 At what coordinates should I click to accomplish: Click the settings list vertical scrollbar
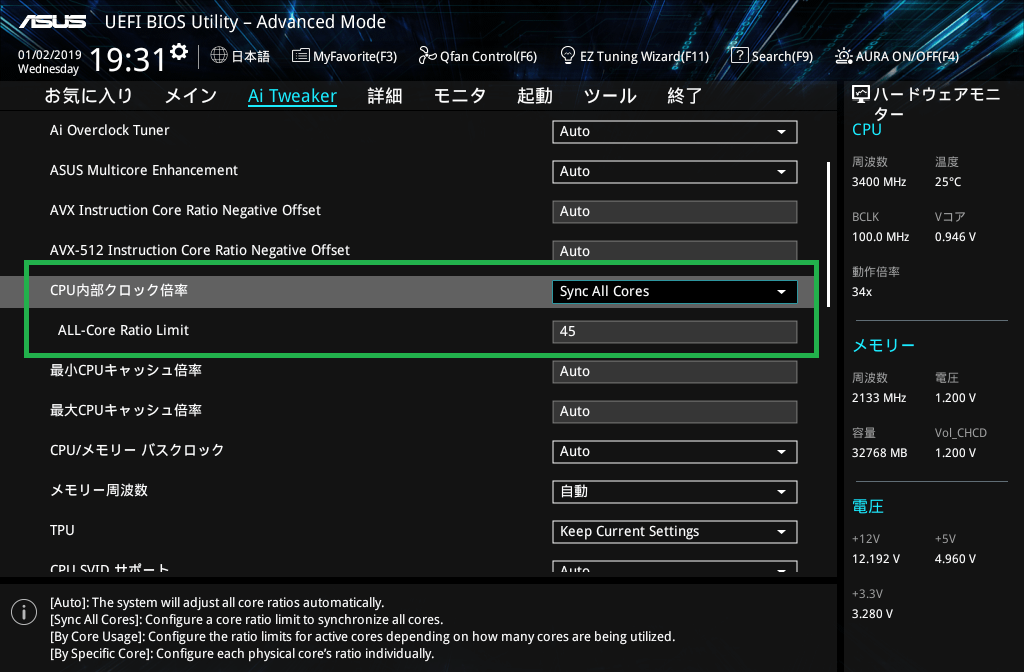tap(828, 234)
